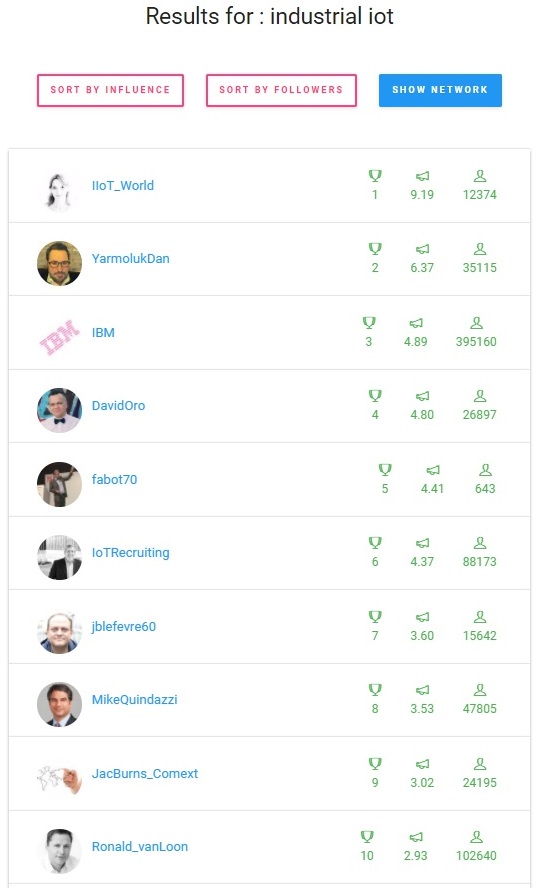The image size is (538, 888).
Task: Click MikeQuindazzi's avatar photo
Action: (59, 704)
